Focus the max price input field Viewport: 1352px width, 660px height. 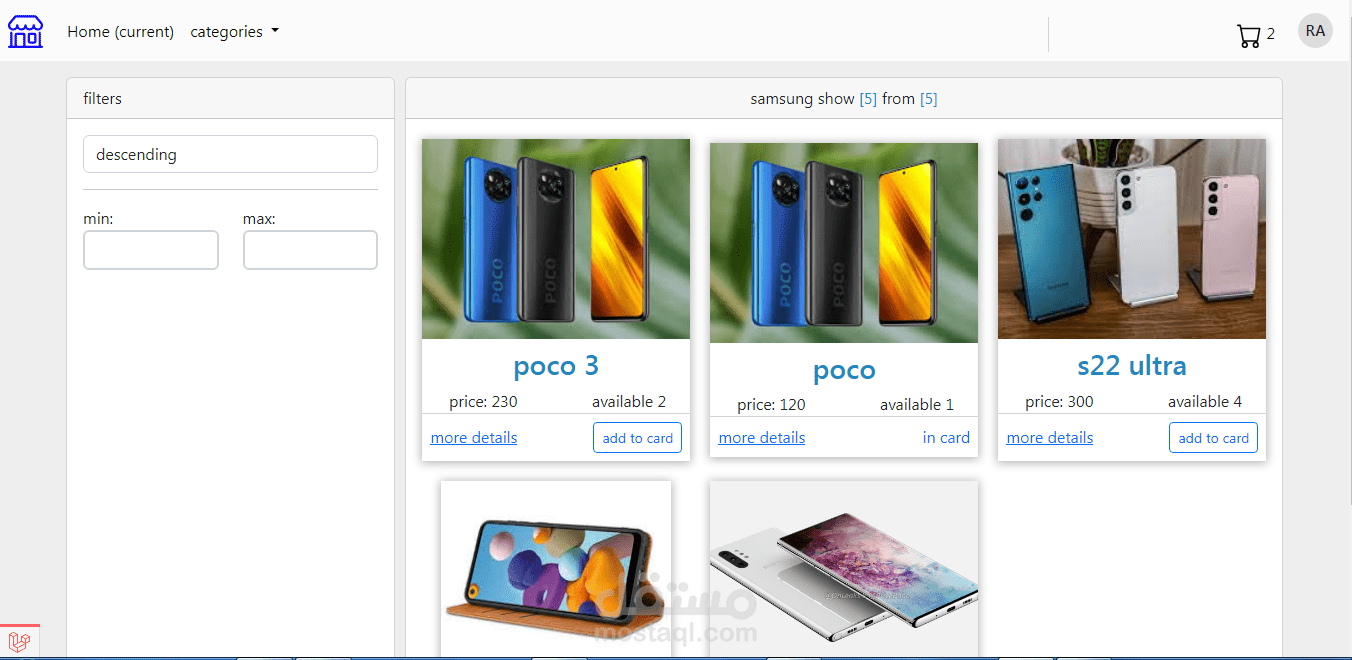click(310, 250)
